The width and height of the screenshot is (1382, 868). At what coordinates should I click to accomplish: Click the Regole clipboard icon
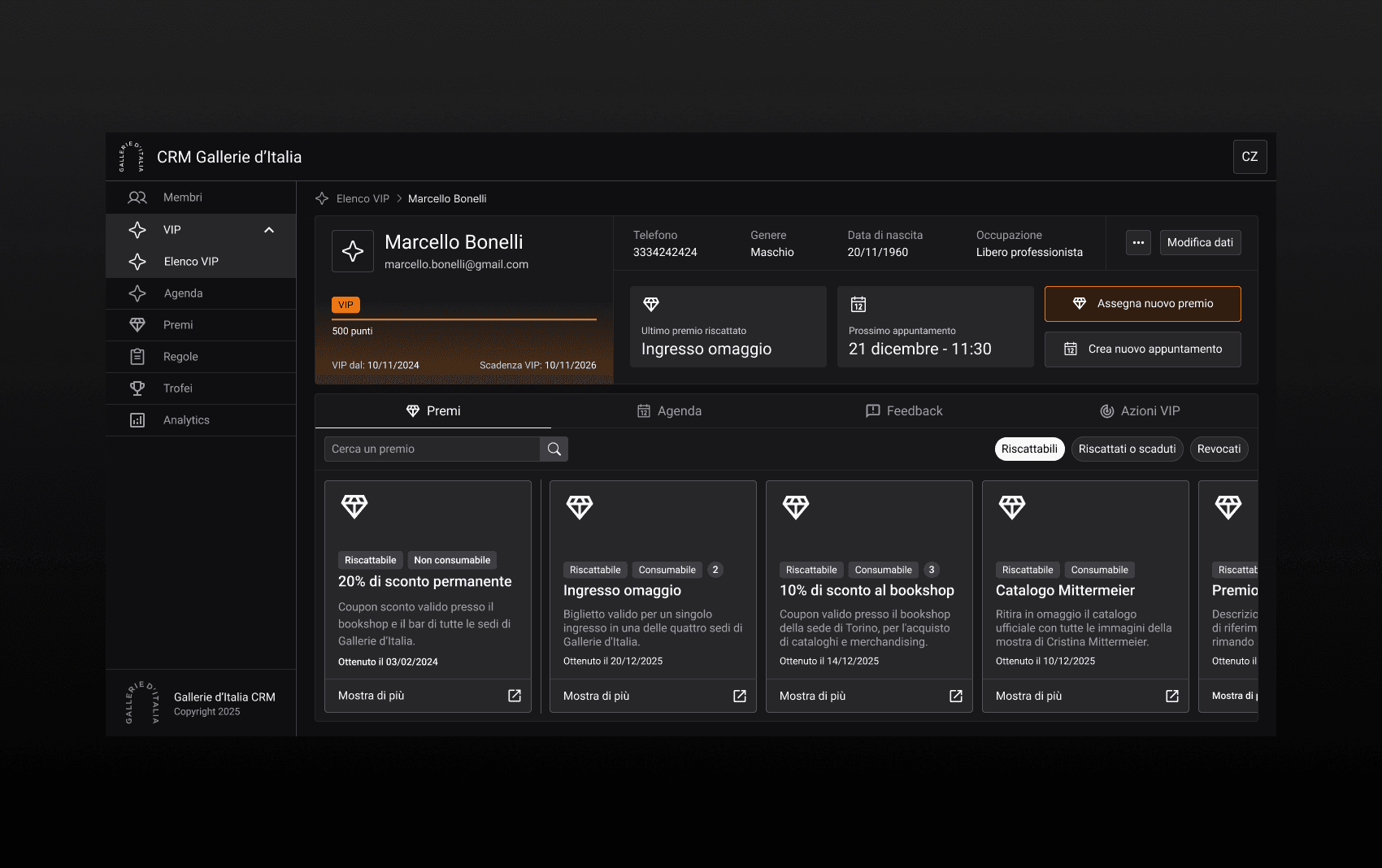(x=137, y=357)
